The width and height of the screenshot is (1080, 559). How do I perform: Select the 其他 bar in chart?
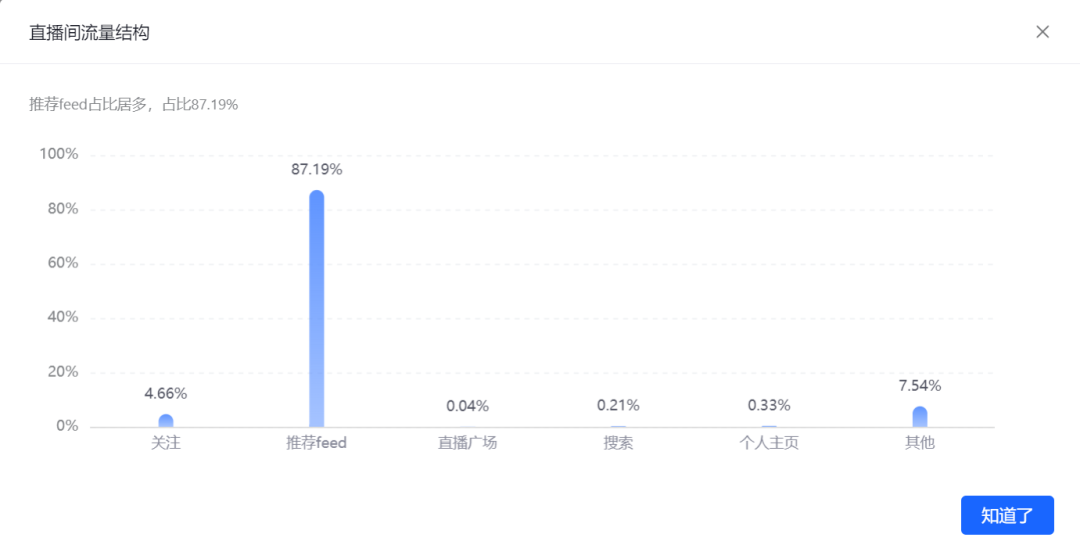point(920,416)
